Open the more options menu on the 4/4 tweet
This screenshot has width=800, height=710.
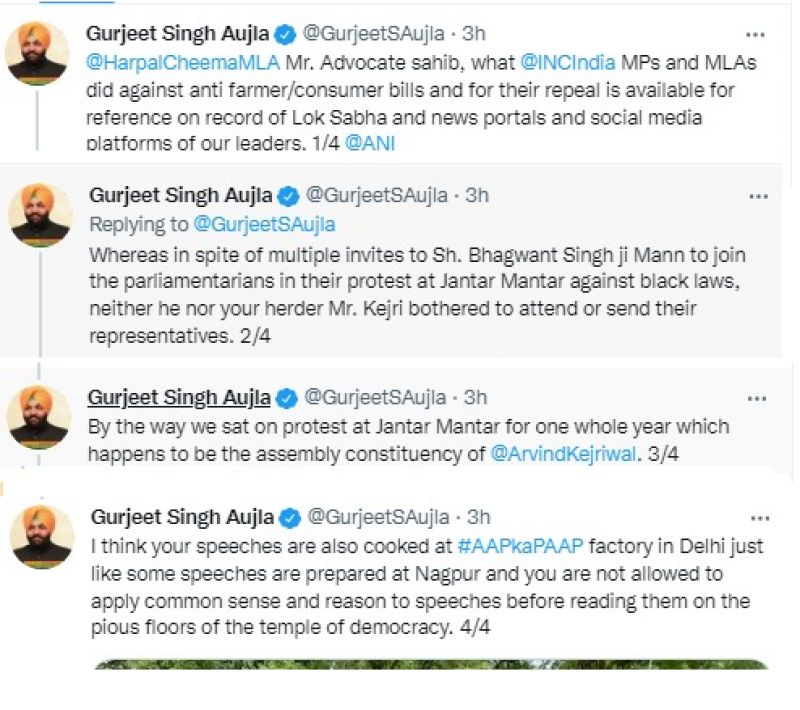[x=760, y=518]
